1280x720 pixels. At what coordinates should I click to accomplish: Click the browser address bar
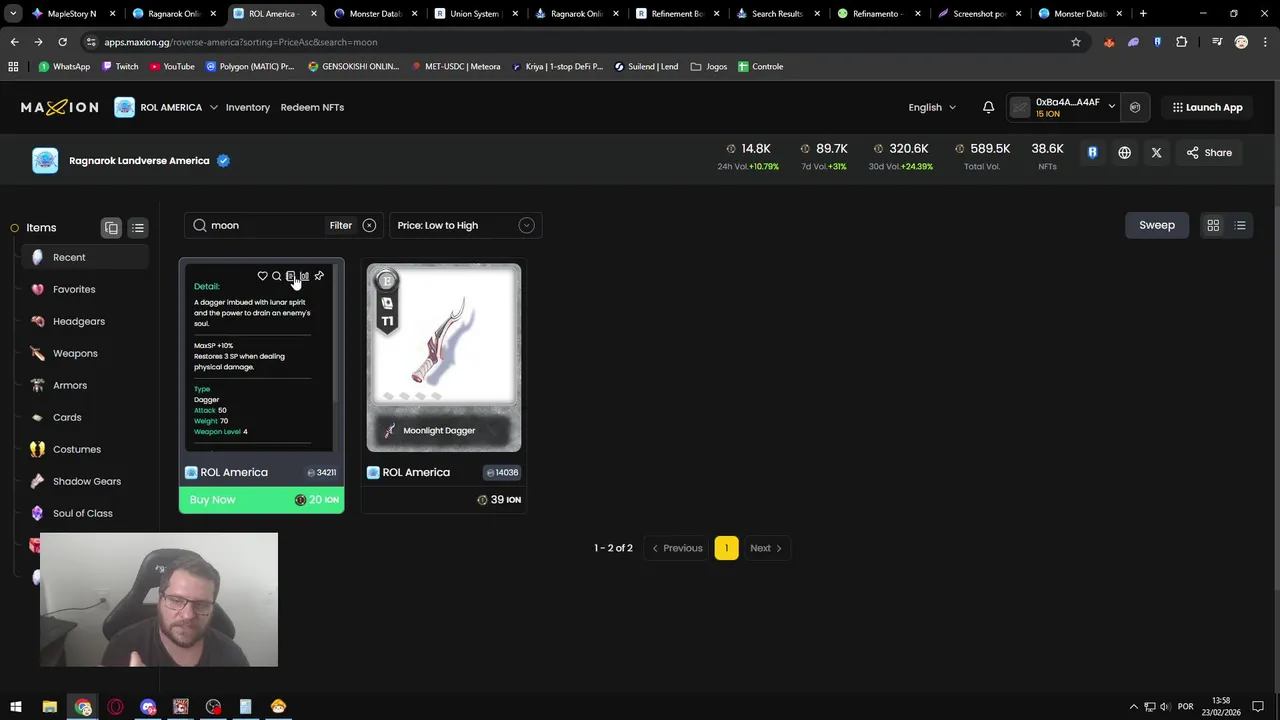coord(580,42)
